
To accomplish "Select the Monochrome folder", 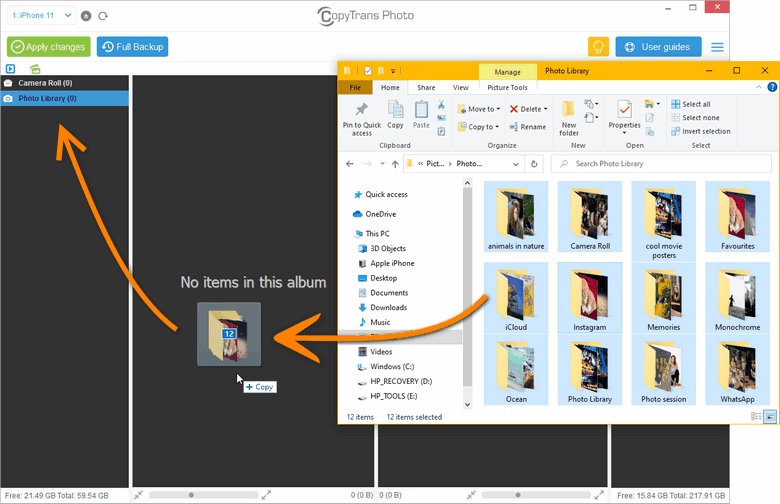I will (737, 298).
